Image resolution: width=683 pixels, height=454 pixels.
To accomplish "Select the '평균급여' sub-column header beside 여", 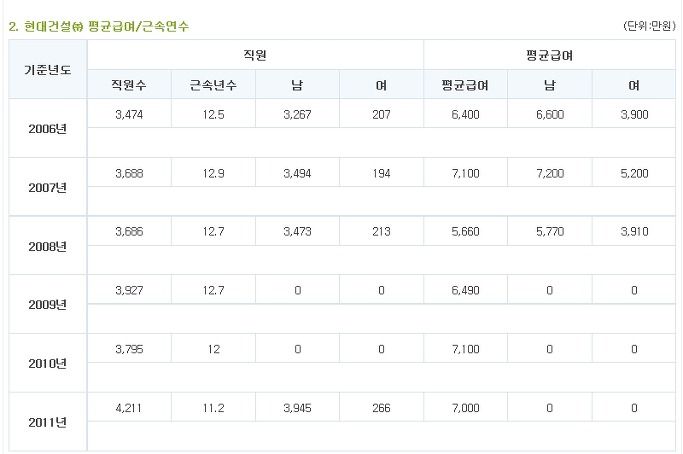I will [465, 85].
